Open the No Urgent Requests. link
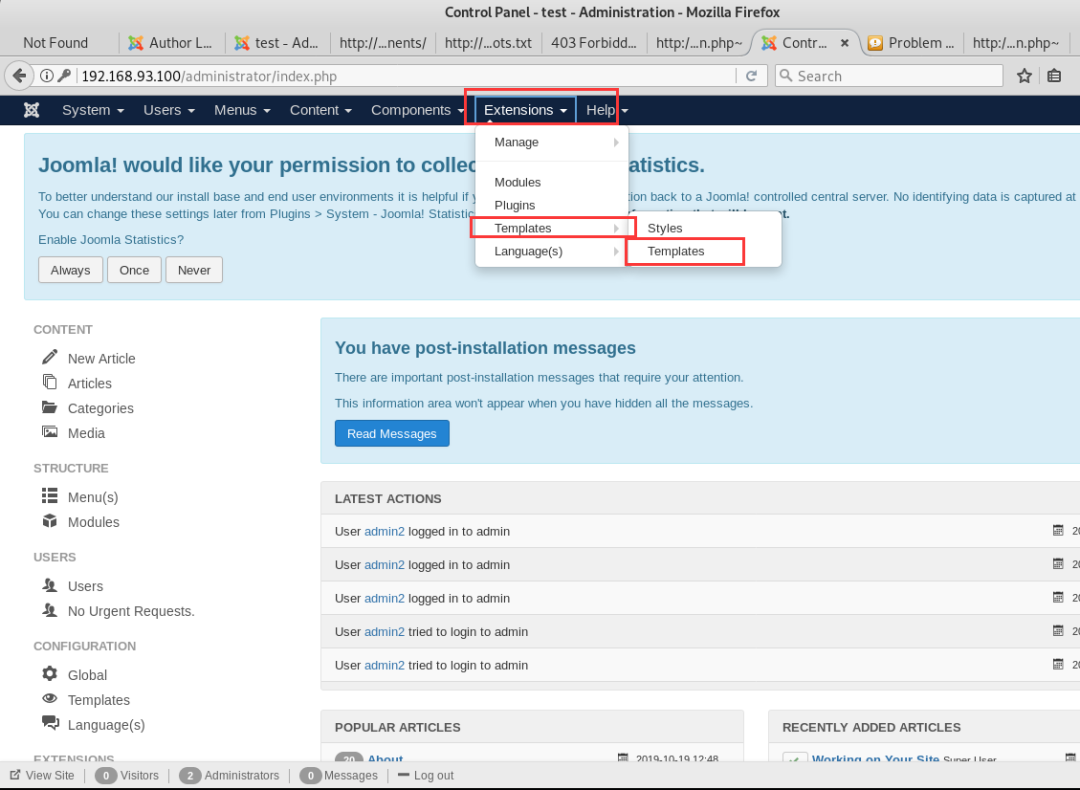Viewport: 1080px width, 790px height. pyautogui.click(x=131, y=612)
